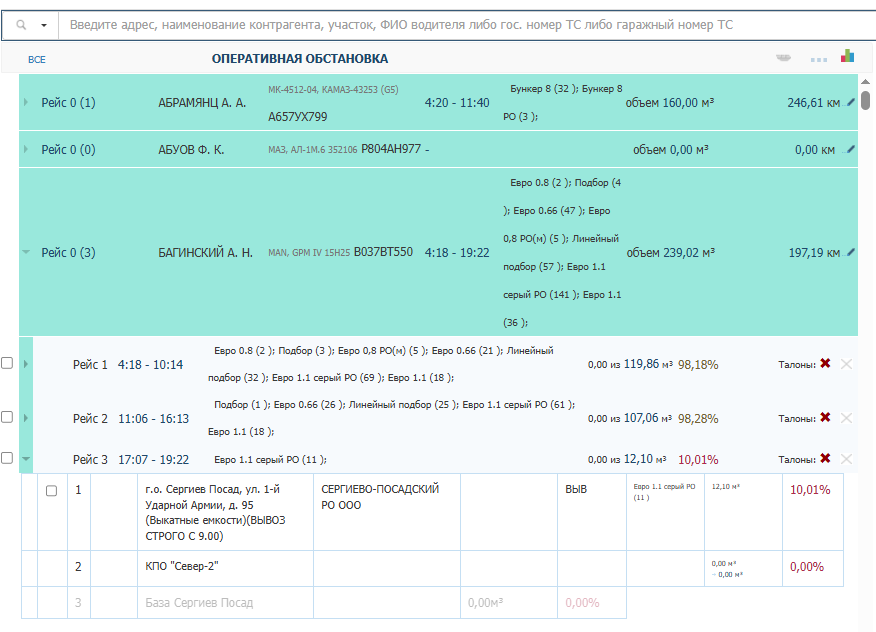Edit АБРАМЯНЦ А. А. row with pencil icon
This screenshot has height=632, width=876.
[851, 102]
